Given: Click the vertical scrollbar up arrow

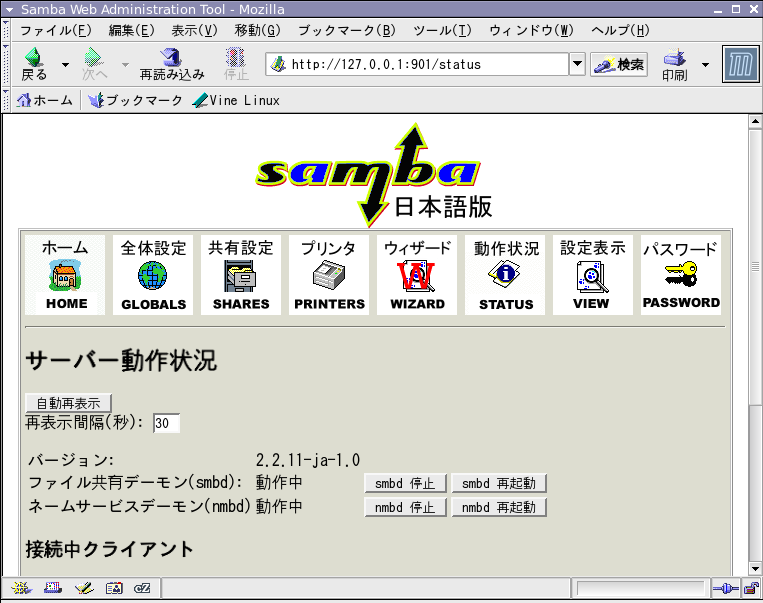Looking at the screenshot, I should pyautogui.click(x=755, y=121).
